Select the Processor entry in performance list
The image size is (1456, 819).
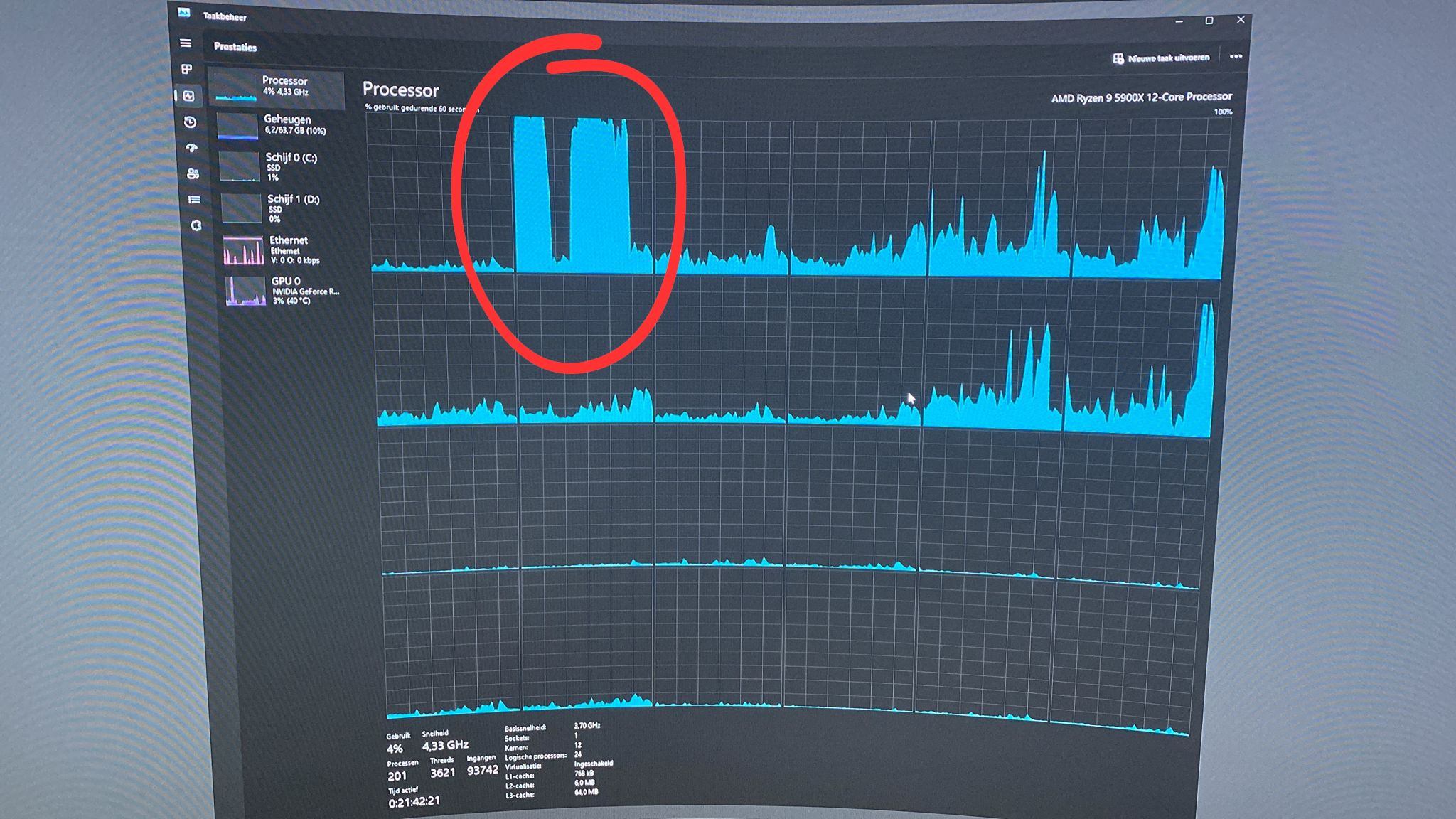(277, 89)
